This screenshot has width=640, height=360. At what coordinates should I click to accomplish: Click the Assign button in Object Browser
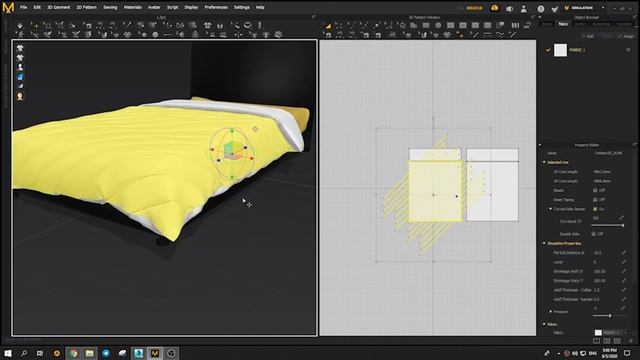[626, 36]
